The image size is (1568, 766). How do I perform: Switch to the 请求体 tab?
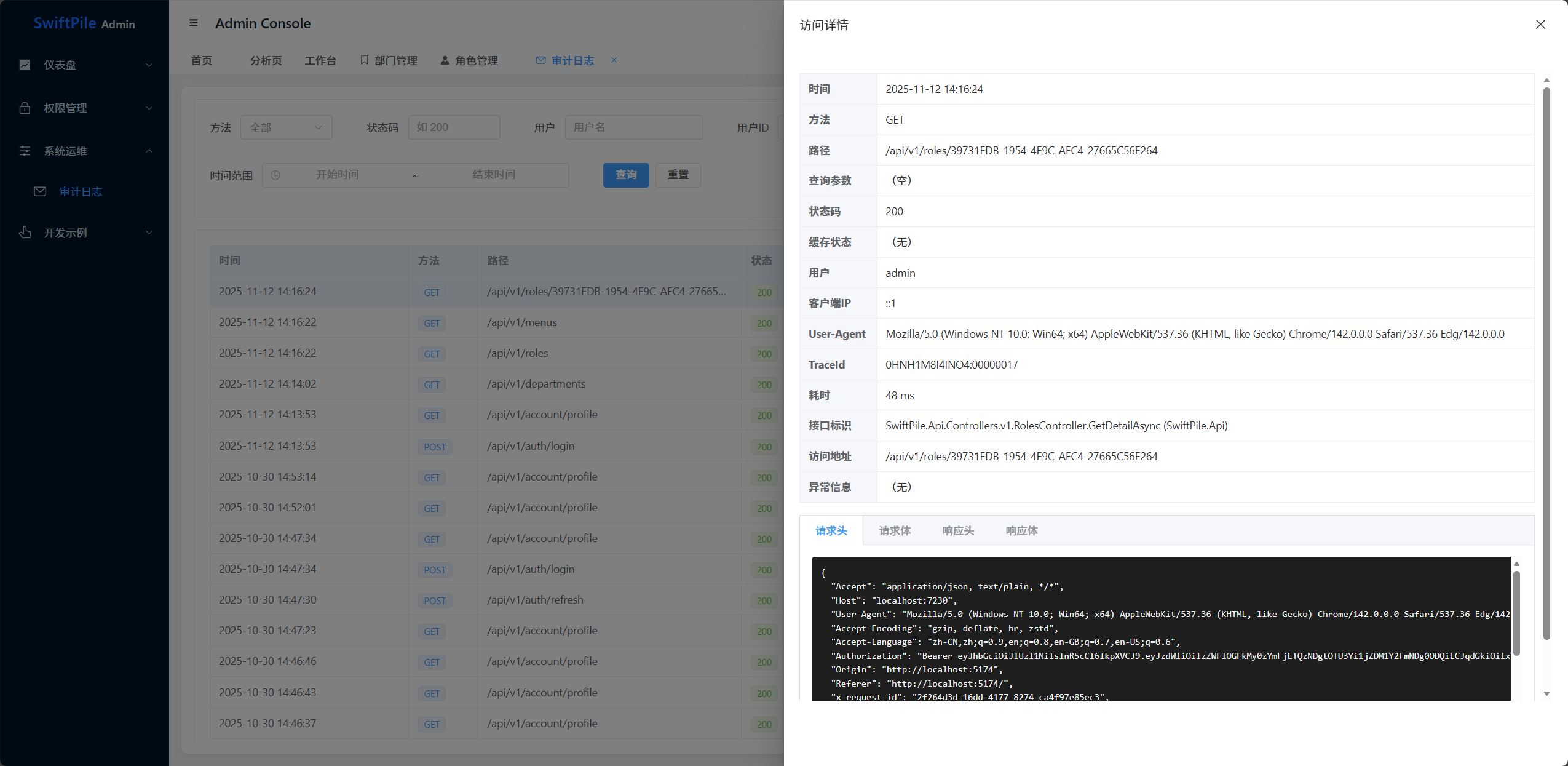click(x=895, y=530)
